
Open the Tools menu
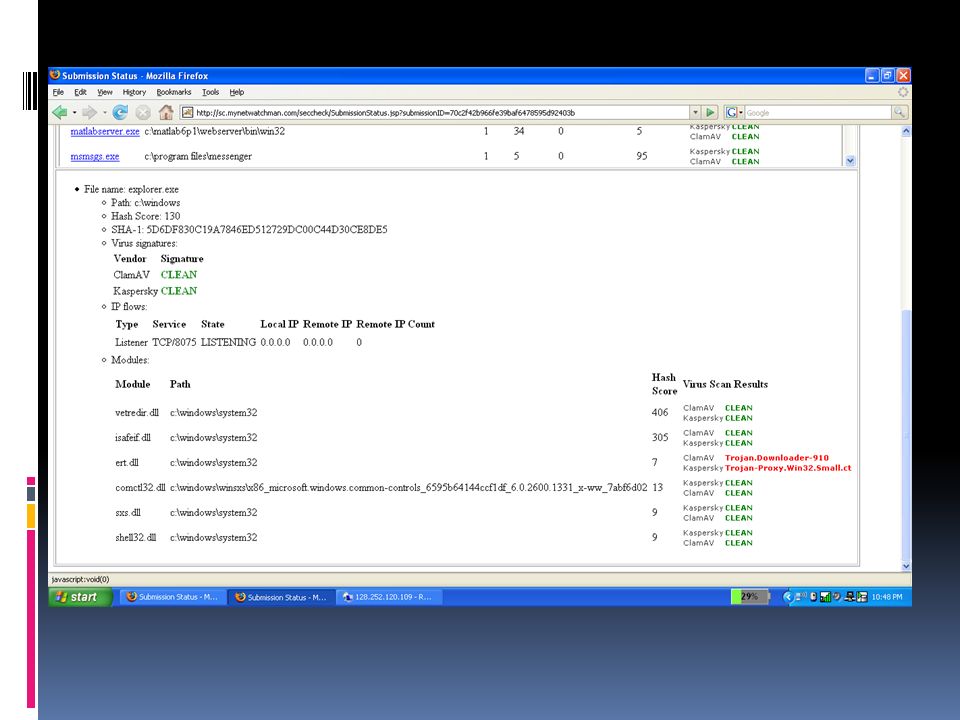pos(211,92)
